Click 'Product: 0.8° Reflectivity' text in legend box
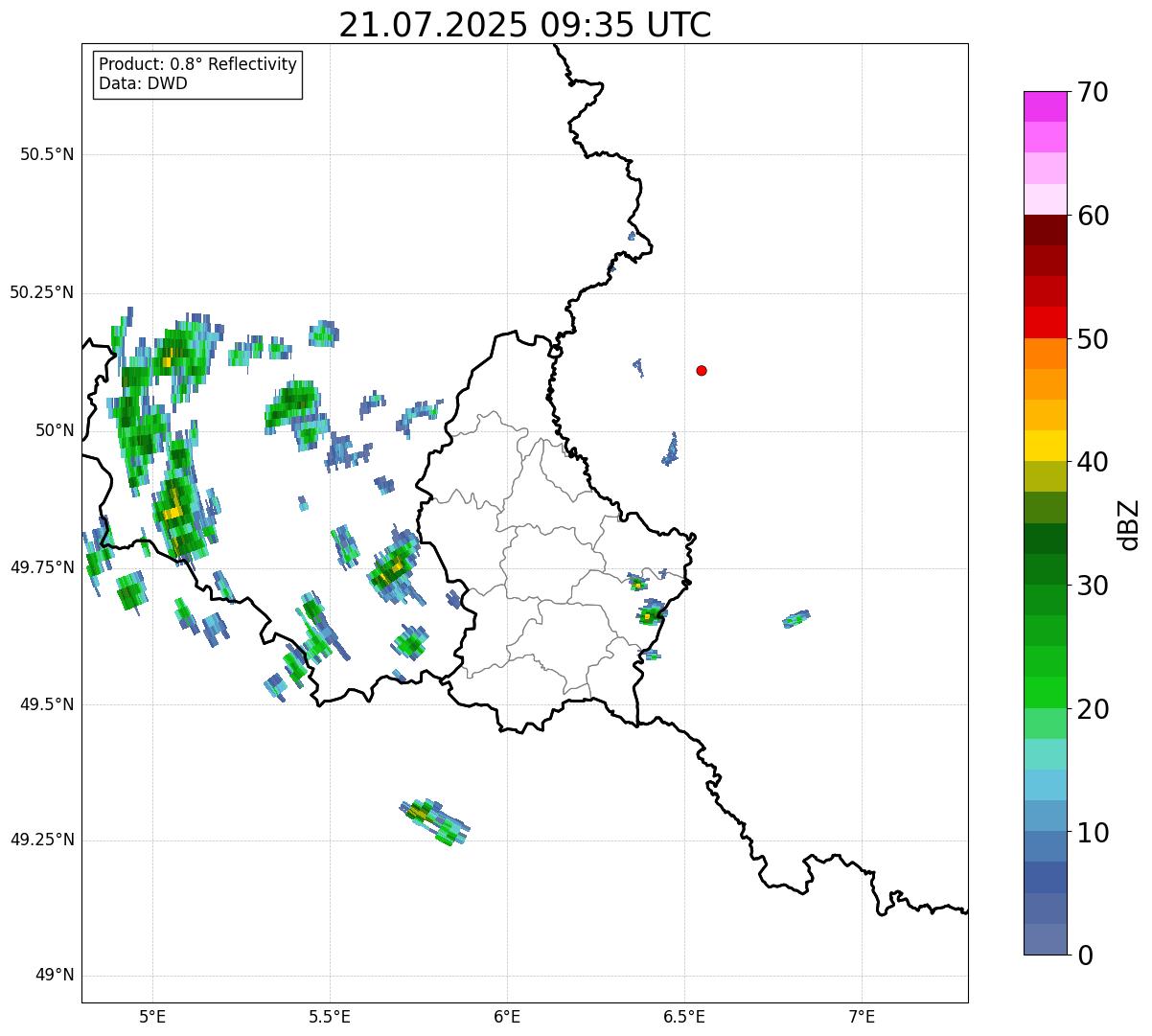The height and width of the screenshot is (1036, 1152). click(x=198, y=64)
